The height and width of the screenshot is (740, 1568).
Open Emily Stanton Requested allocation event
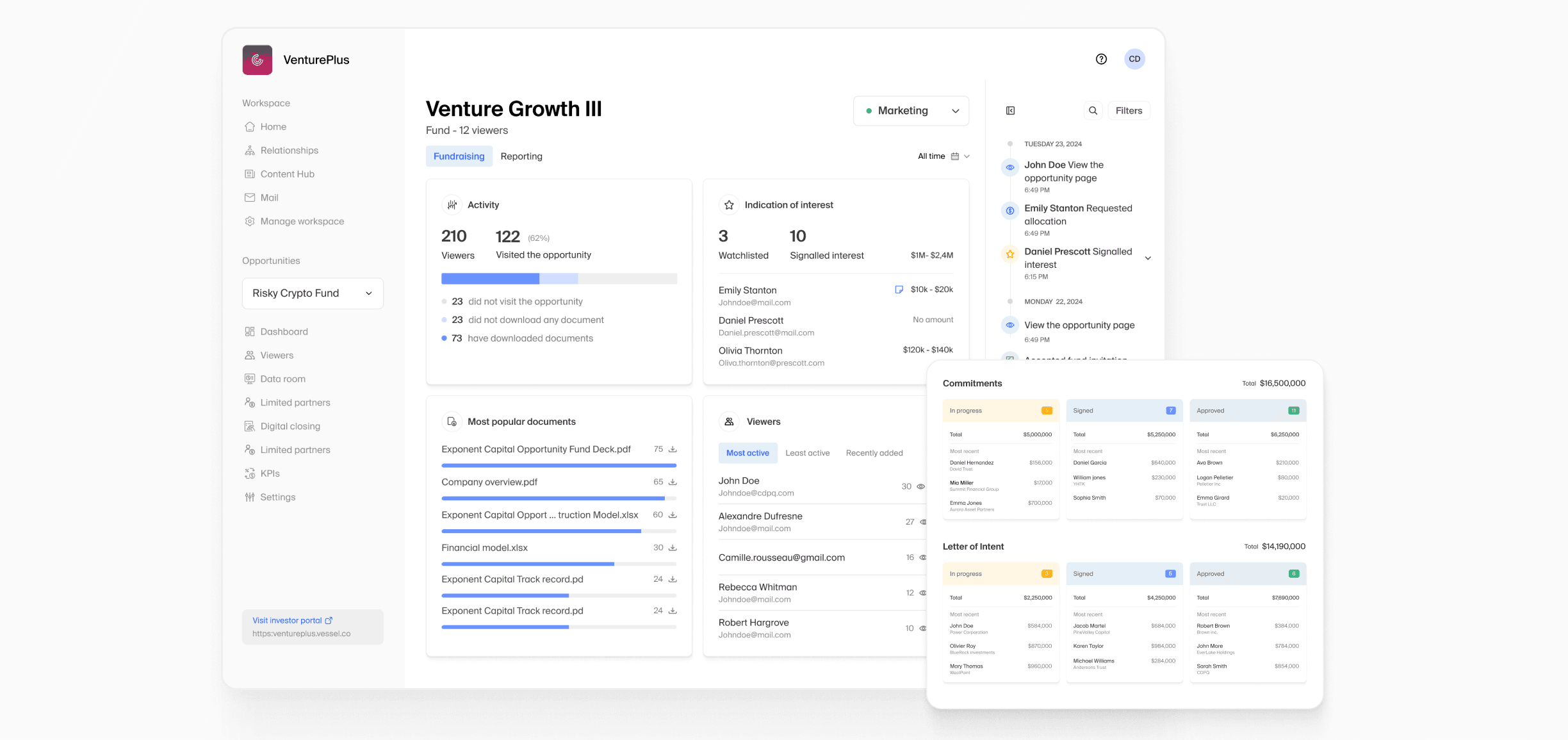tap(1076, 220)
